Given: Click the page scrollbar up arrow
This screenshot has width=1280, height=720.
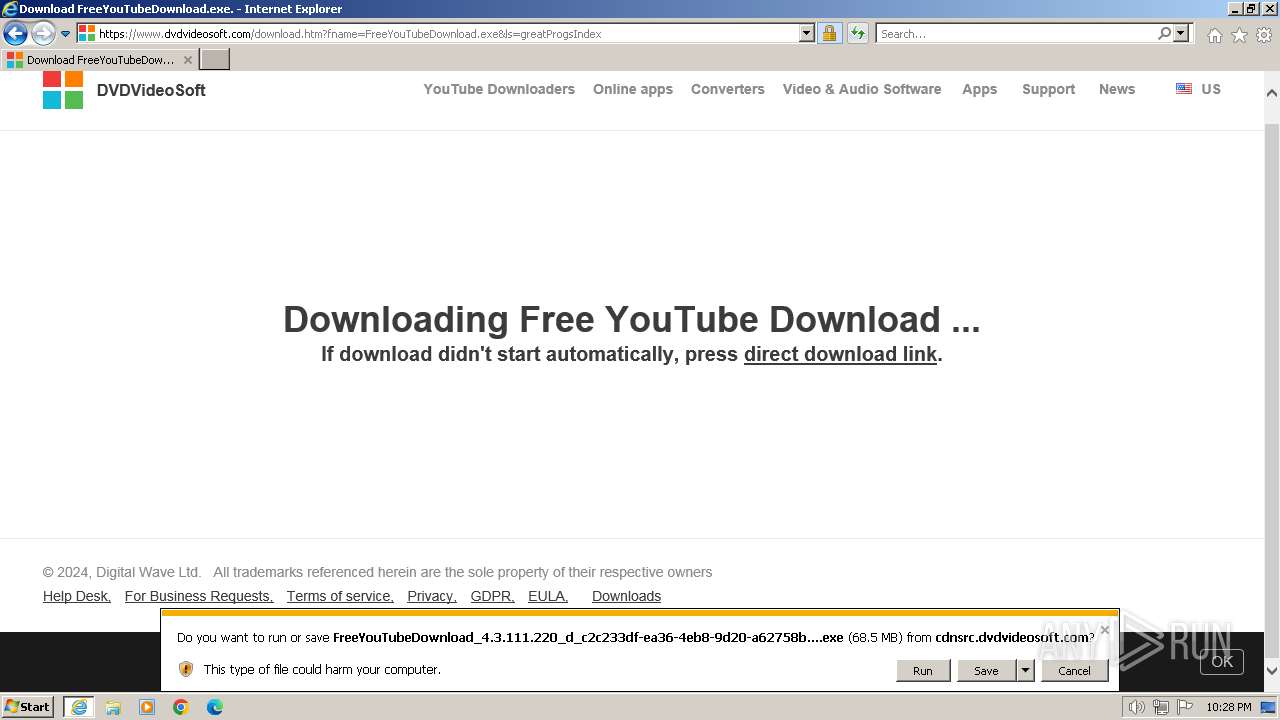Looking at the screenshot, I should pyautogui.click(x=1272, y=92).
